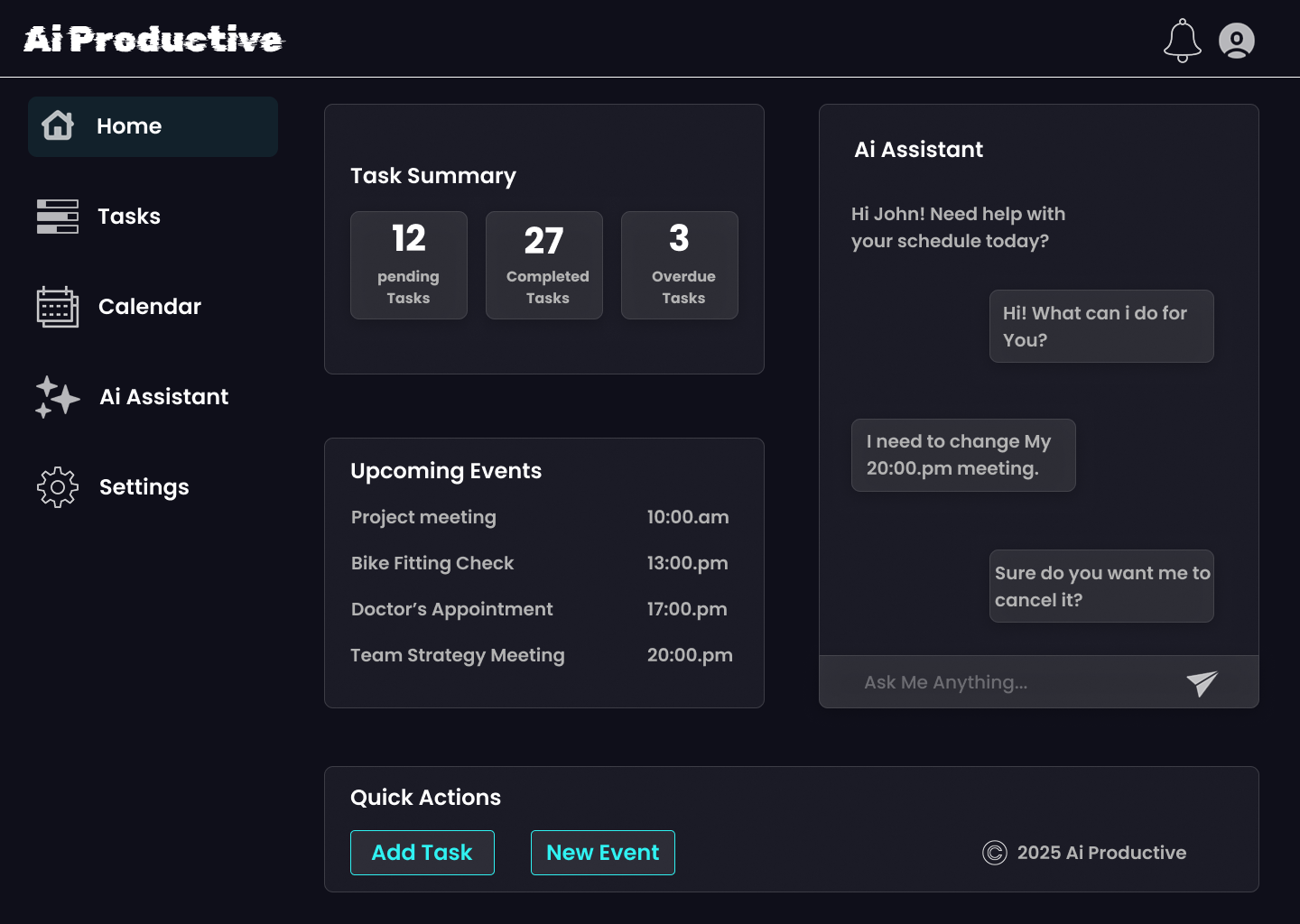Select the Tasks list icon
This screenshot has width=1300, height=924.
pos(58,217)
